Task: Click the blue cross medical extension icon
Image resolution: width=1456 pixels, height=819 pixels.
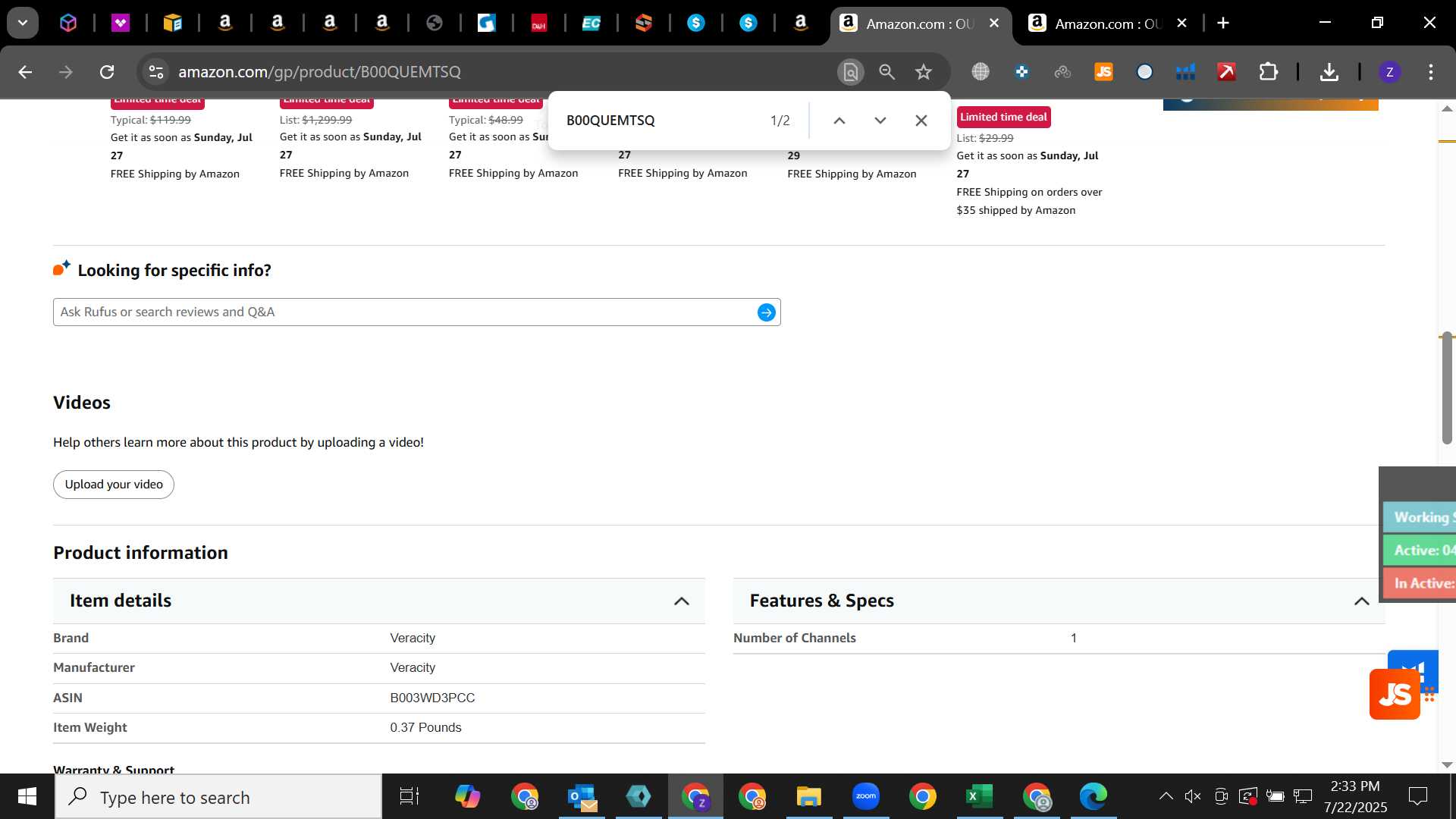Action: click(x=1021, y=72)
